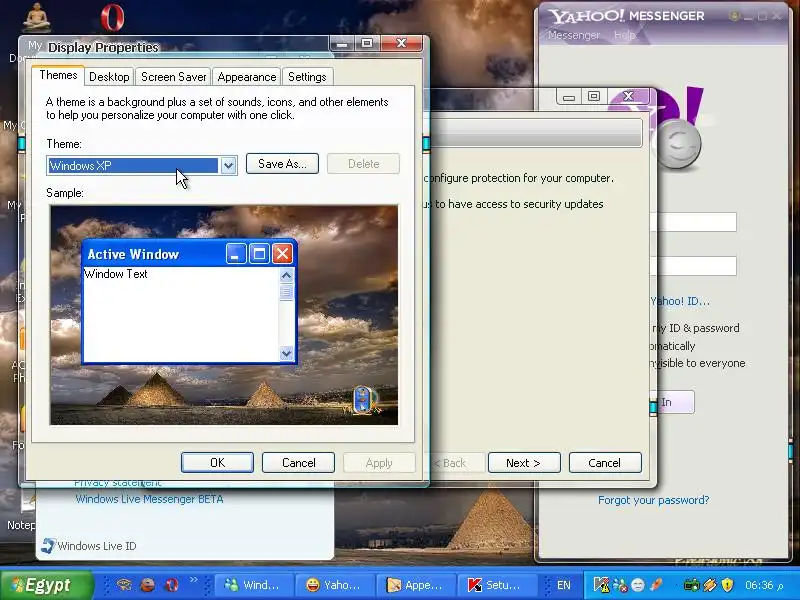The height and width of the screenshot is (600, 800).
Task: Open the Opera desktop icon
Action: [x=112, y=17]
